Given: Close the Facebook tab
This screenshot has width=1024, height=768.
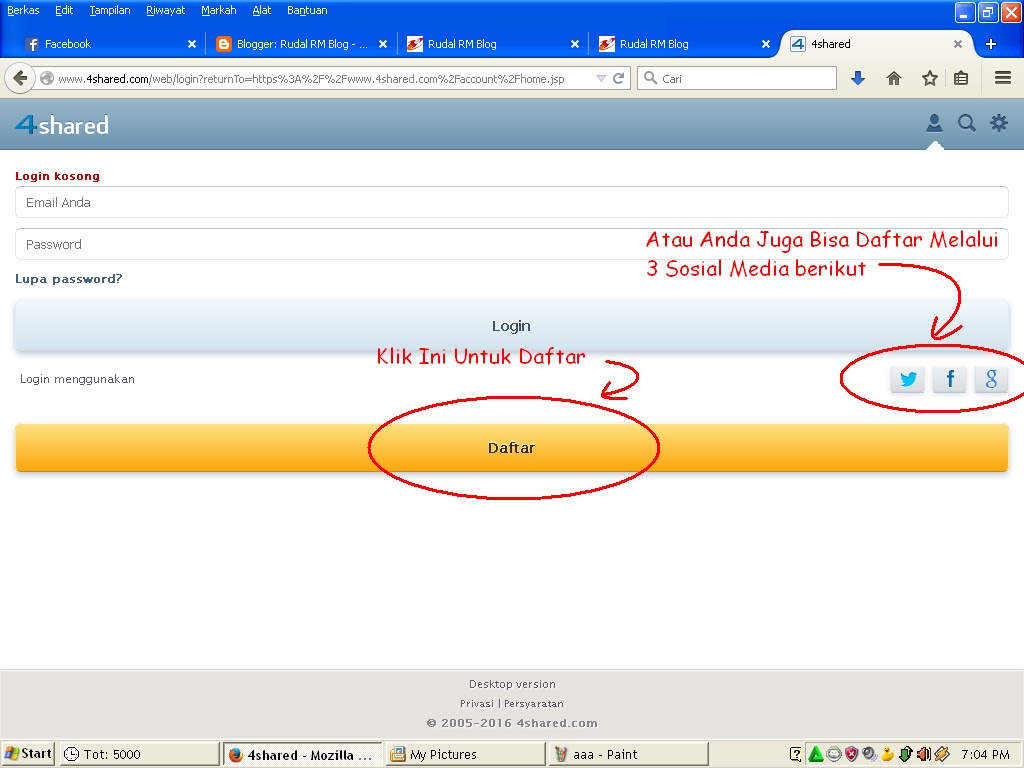Looking at the screenshot, I should click(x=191, y=44).
